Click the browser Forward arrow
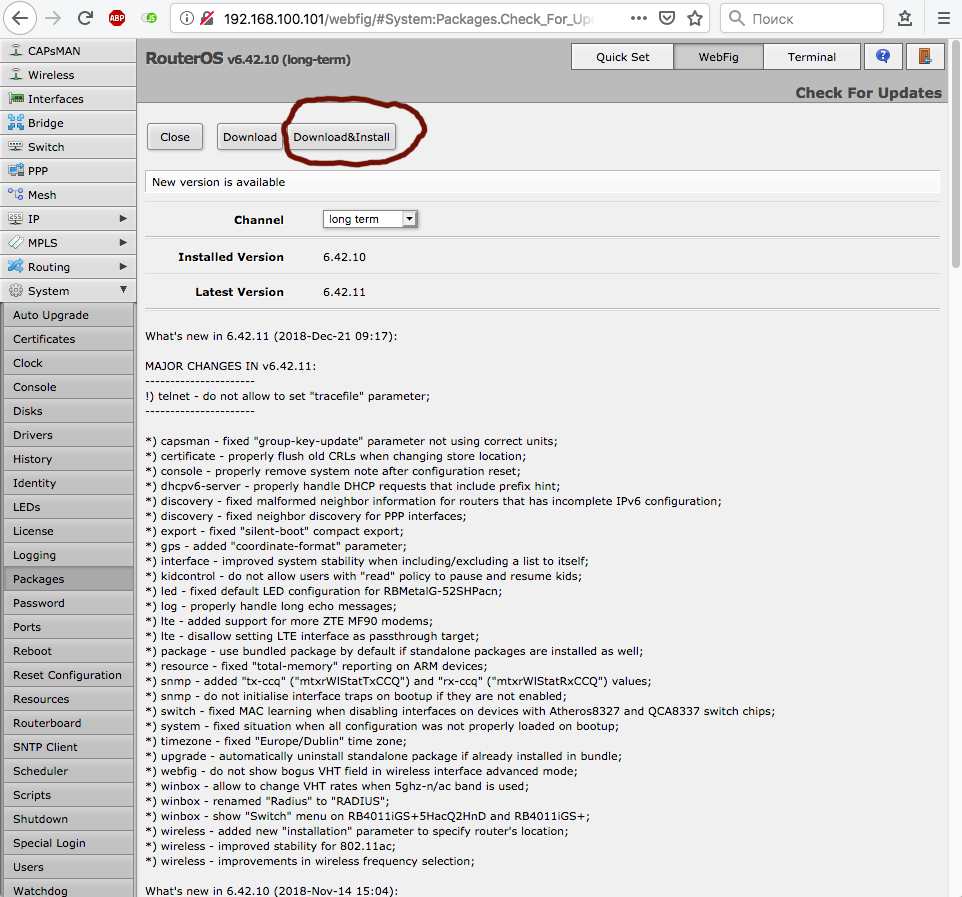 click(x=53, y=18)
